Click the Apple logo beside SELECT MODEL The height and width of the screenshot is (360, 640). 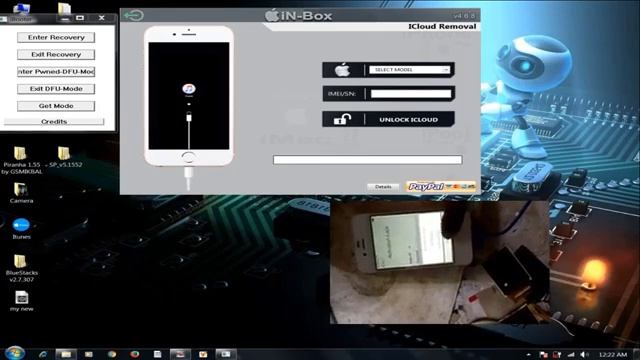[x=342, y=70]
